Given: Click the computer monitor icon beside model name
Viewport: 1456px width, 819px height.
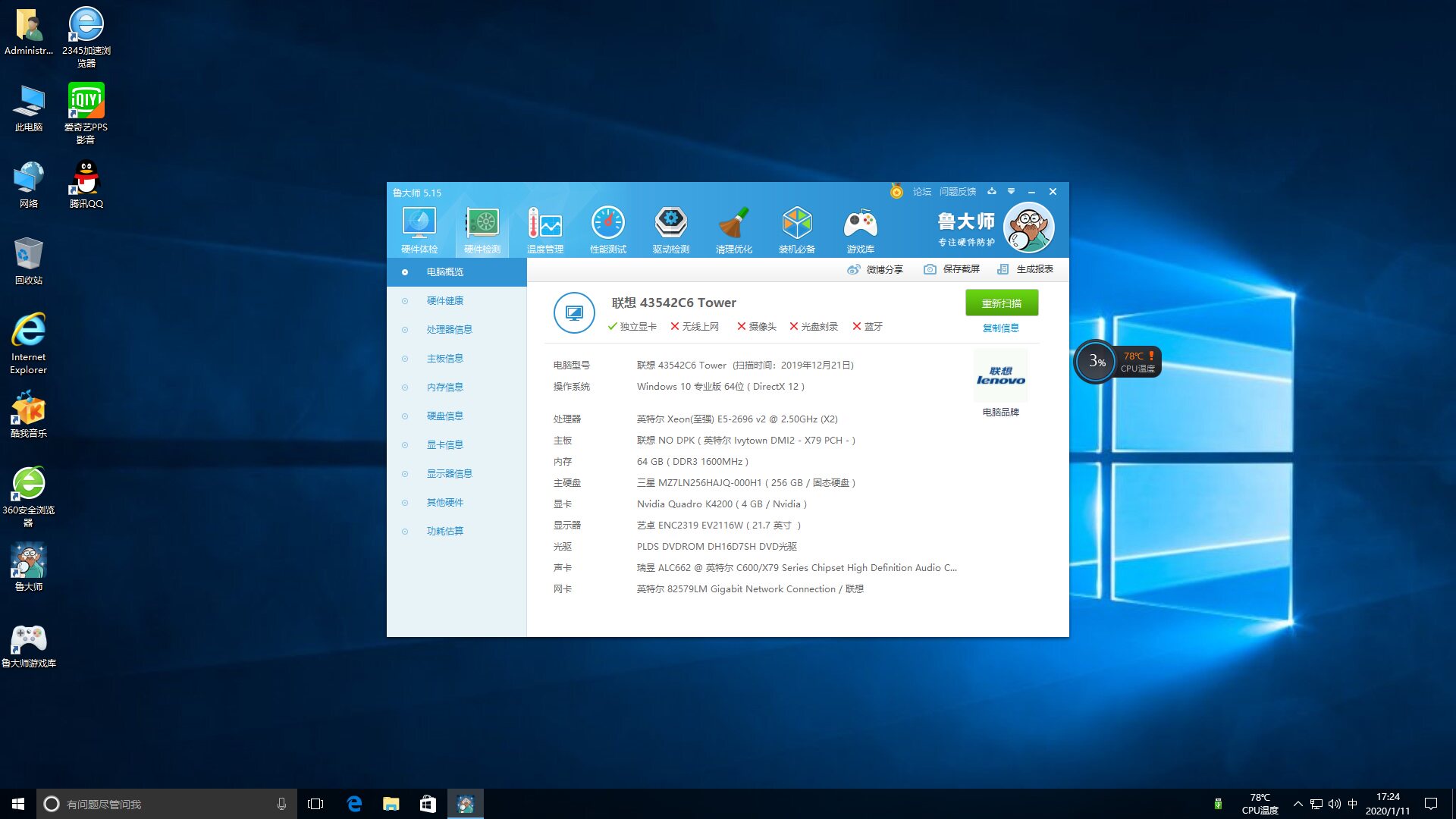Looking at the screenshot, I should [x=574, y=312].
